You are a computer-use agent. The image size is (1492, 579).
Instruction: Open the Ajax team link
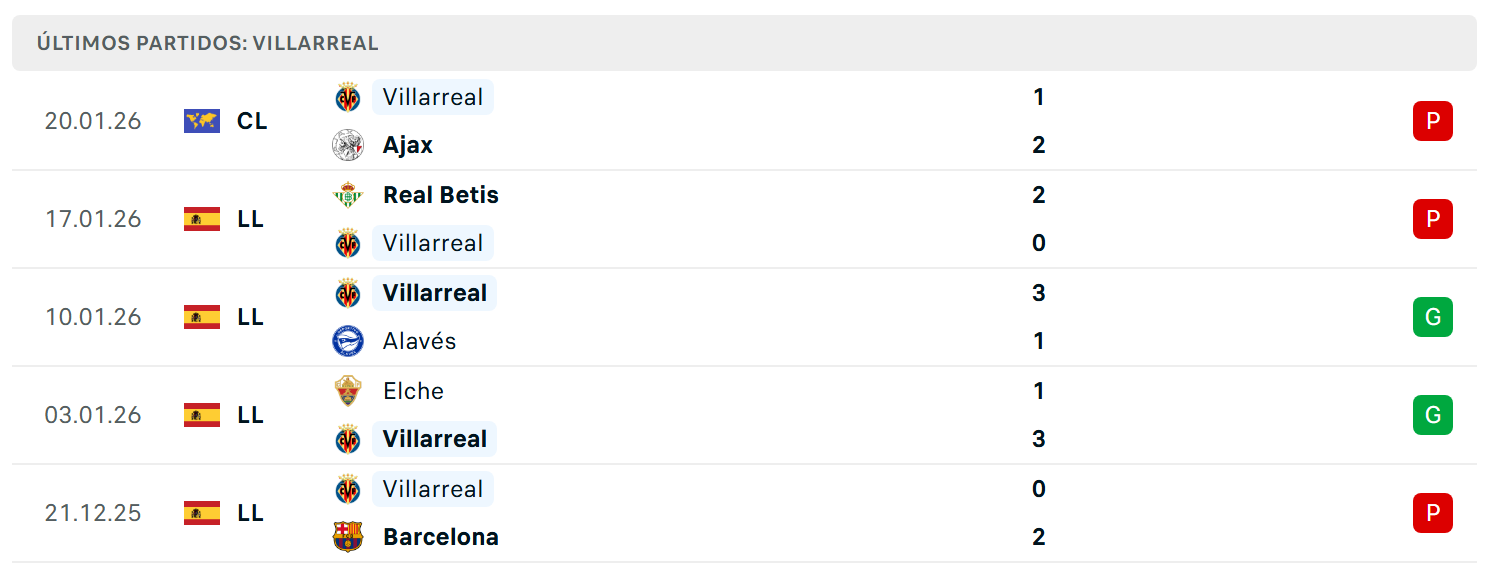[x=408, y=145]
